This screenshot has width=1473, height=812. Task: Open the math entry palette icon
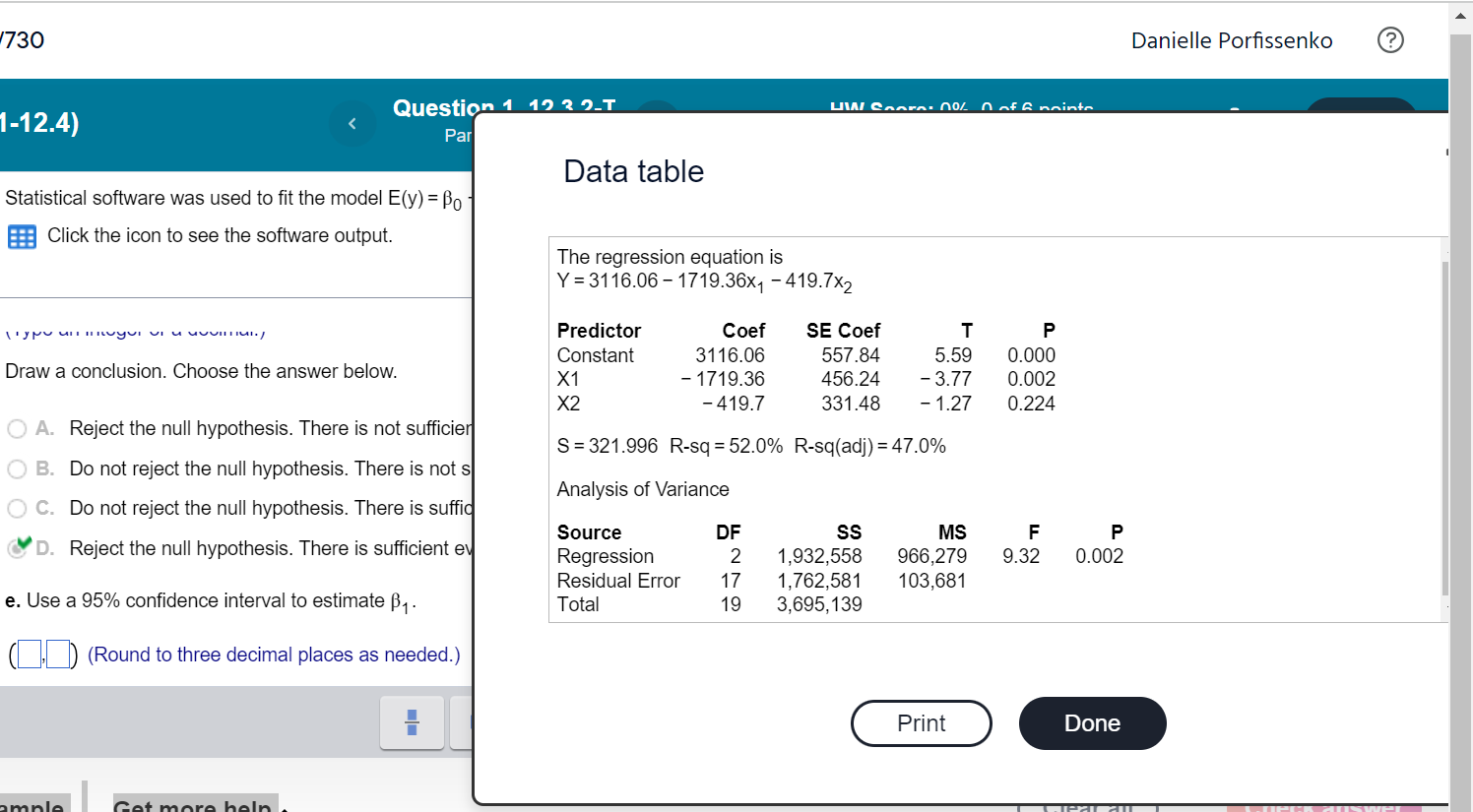click(x=412, y=722)
